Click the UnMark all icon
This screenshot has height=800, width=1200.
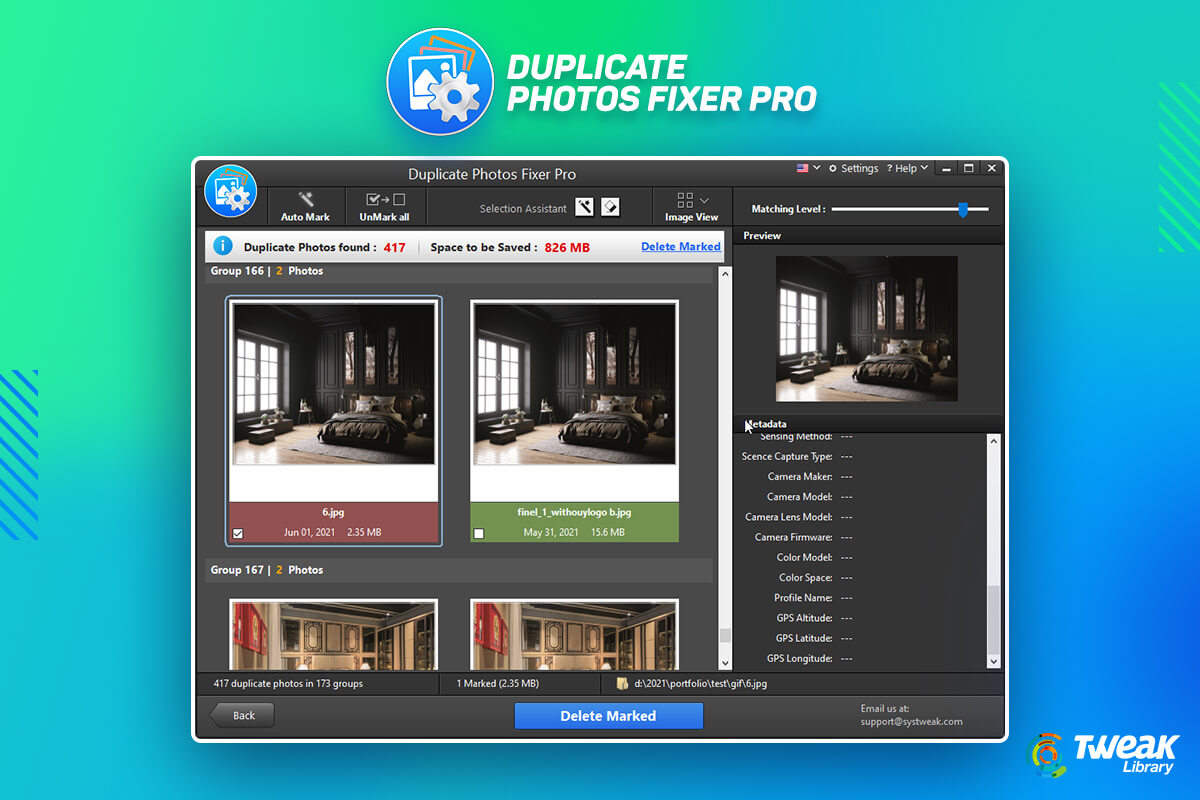point(385,200)
